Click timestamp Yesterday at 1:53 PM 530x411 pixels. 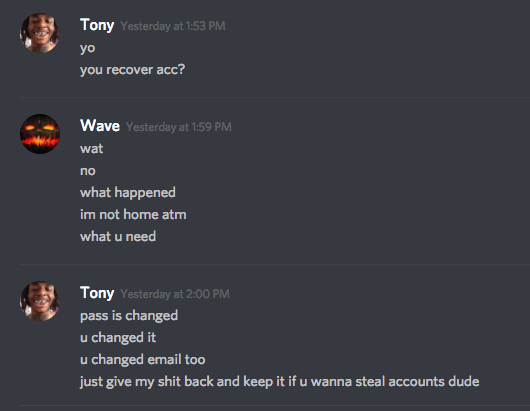tap(173, 26)
